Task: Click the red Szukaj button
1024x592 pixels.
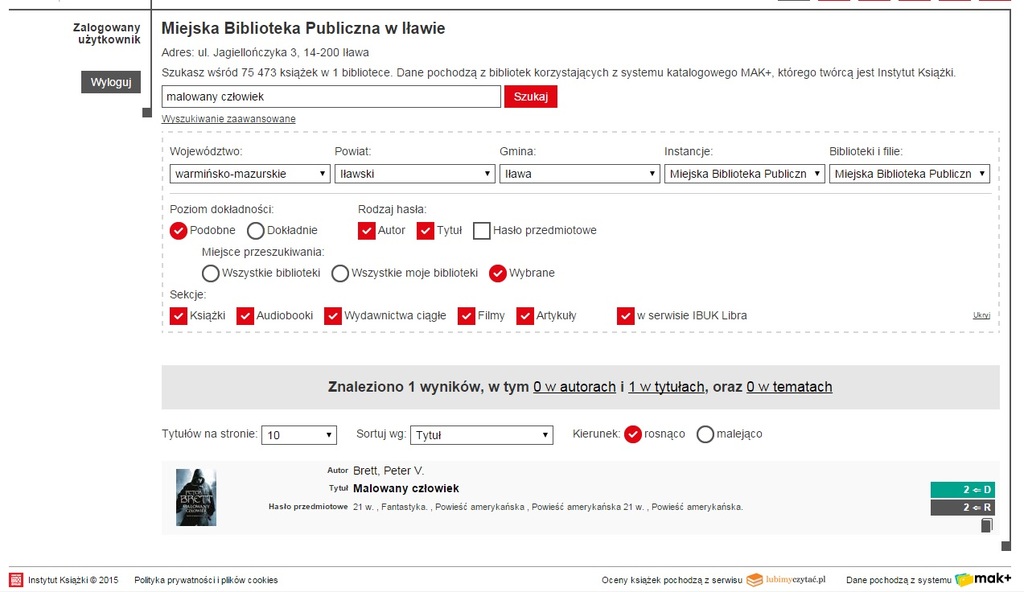Action: [530, 97]
